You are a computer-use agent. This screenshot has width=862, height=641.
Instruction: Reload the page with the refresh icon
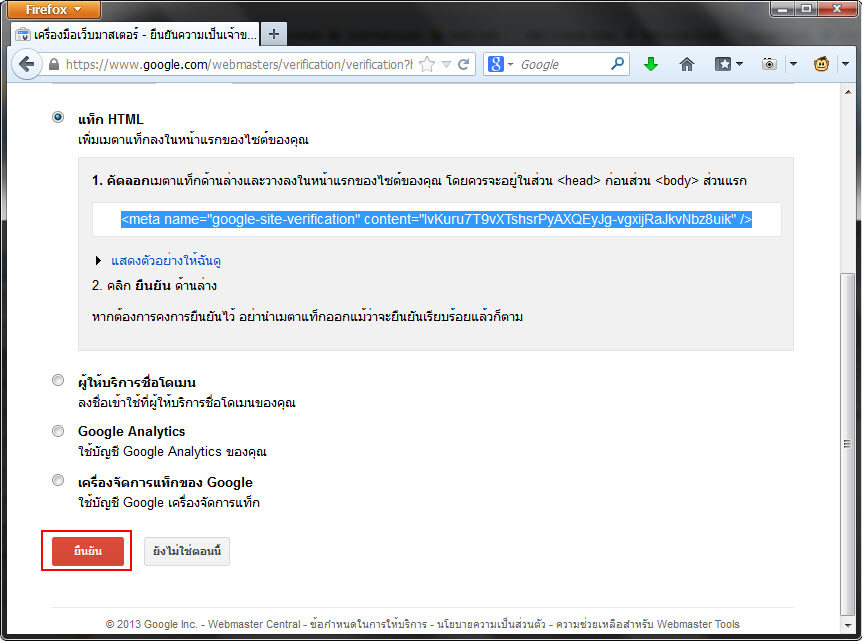pos(464,64)
